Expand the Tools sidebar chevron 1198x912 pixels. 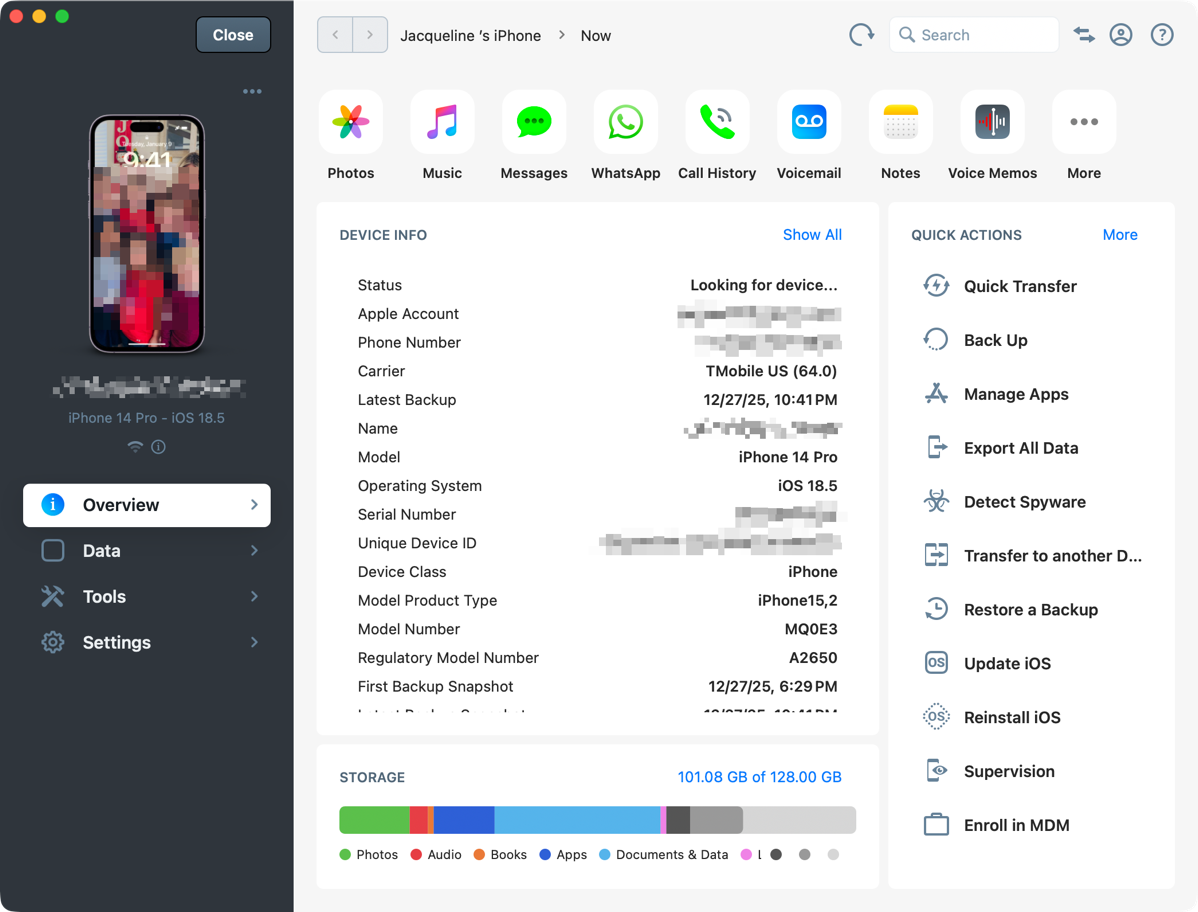[x=254, y=597]
